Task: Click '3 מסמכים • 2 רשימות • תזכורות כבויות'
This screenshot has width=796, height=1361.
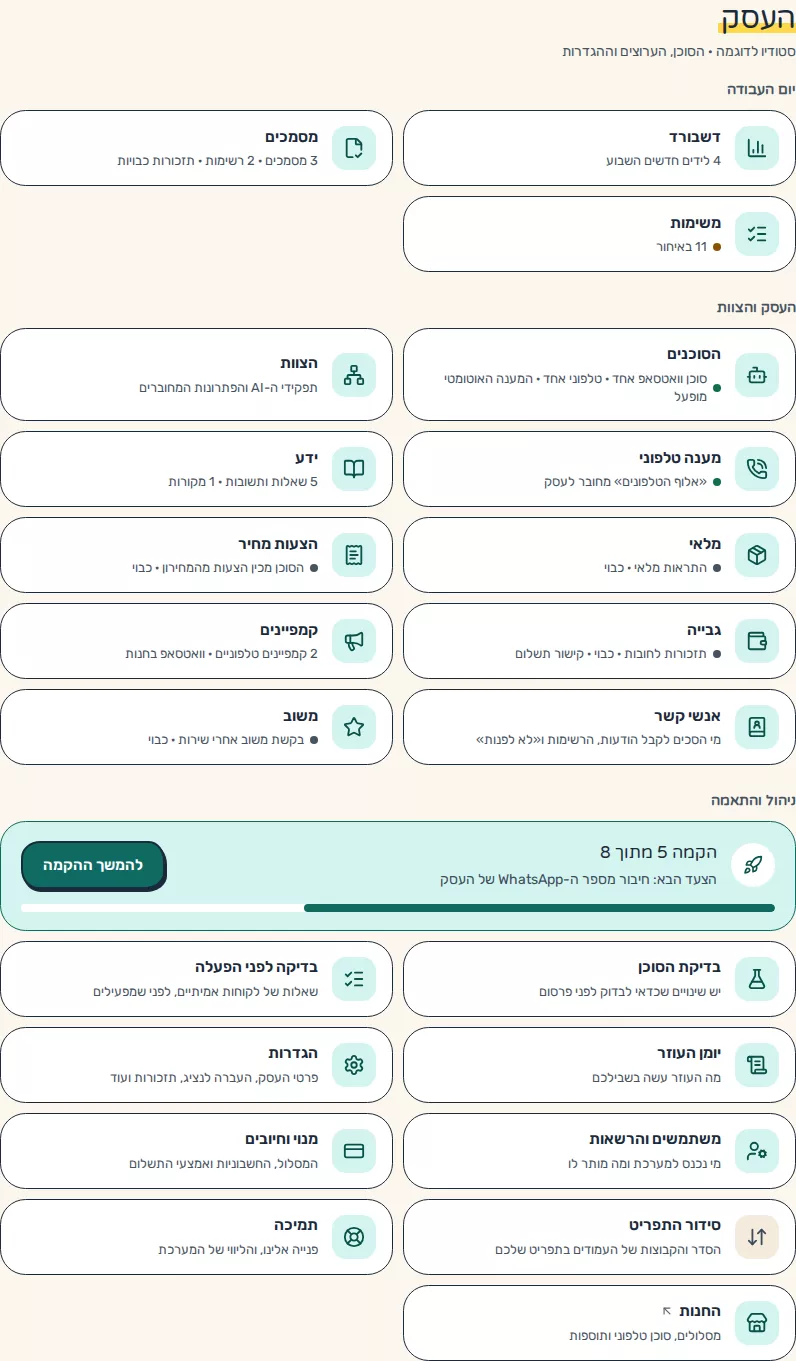Action: tap(218, 160)
